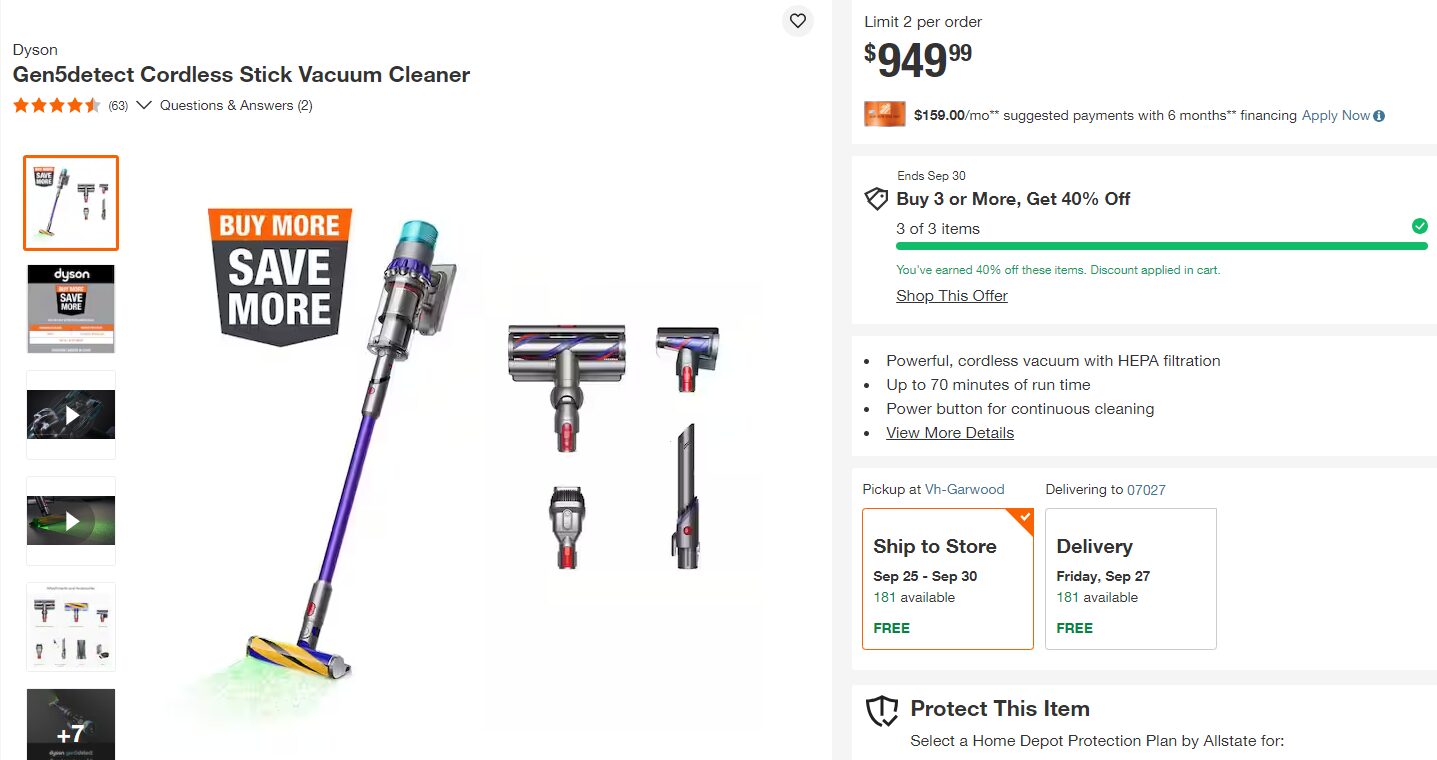This screenshot has width=1437, height=760.
Task: Click the info icon beside Apply Now
Action: click(1379, 116)
